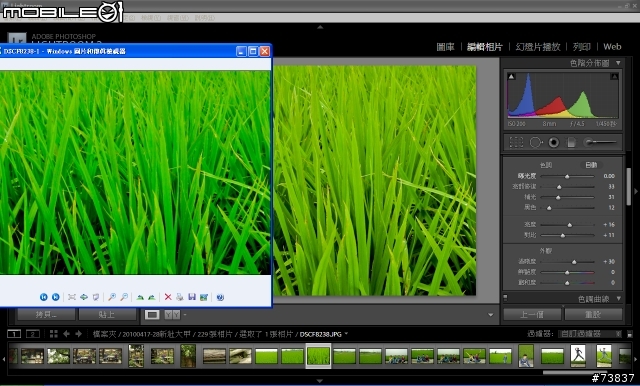This screenshot has height=386, width=640.
Task: Click 自動 auto tone button
Action: click(x=591, y=165)
